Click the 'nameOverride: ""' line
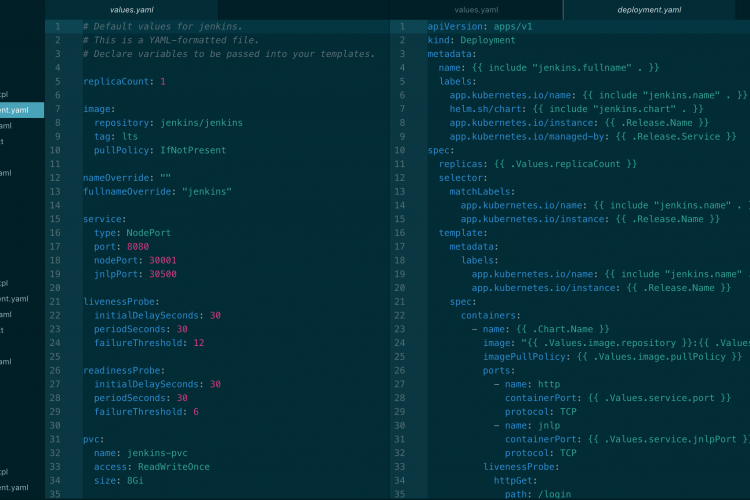Screen dimensions: 750x500 [x=127, y=178]
